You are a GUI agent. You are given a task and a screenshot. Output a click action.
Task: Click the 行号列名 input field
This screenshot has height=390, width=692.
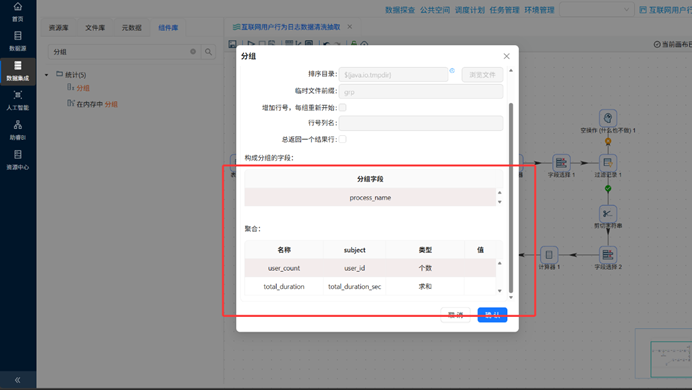point(421,123)
